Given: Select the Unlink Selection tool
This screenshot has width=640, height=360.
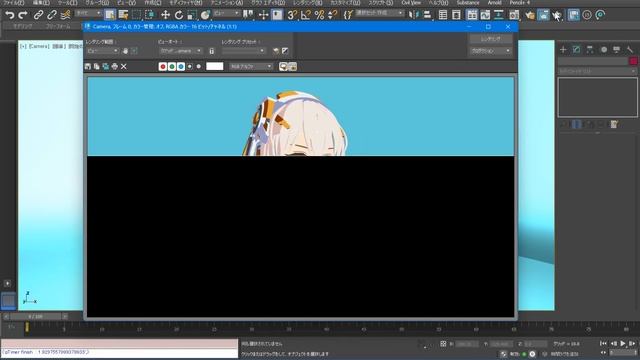Looking at the screenshot, I should (52, 15).
